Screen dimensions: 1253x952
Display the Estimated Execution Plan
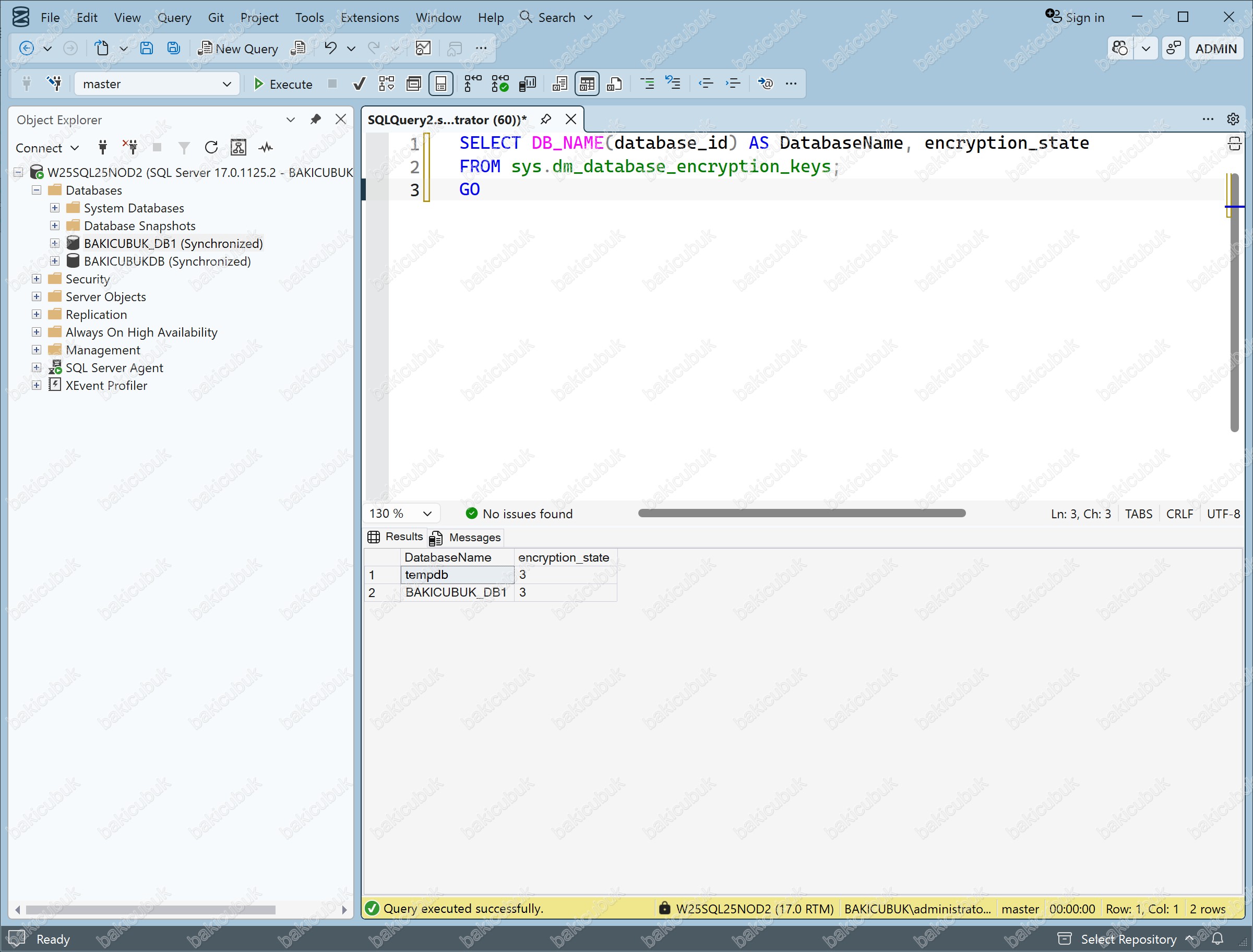387,84
